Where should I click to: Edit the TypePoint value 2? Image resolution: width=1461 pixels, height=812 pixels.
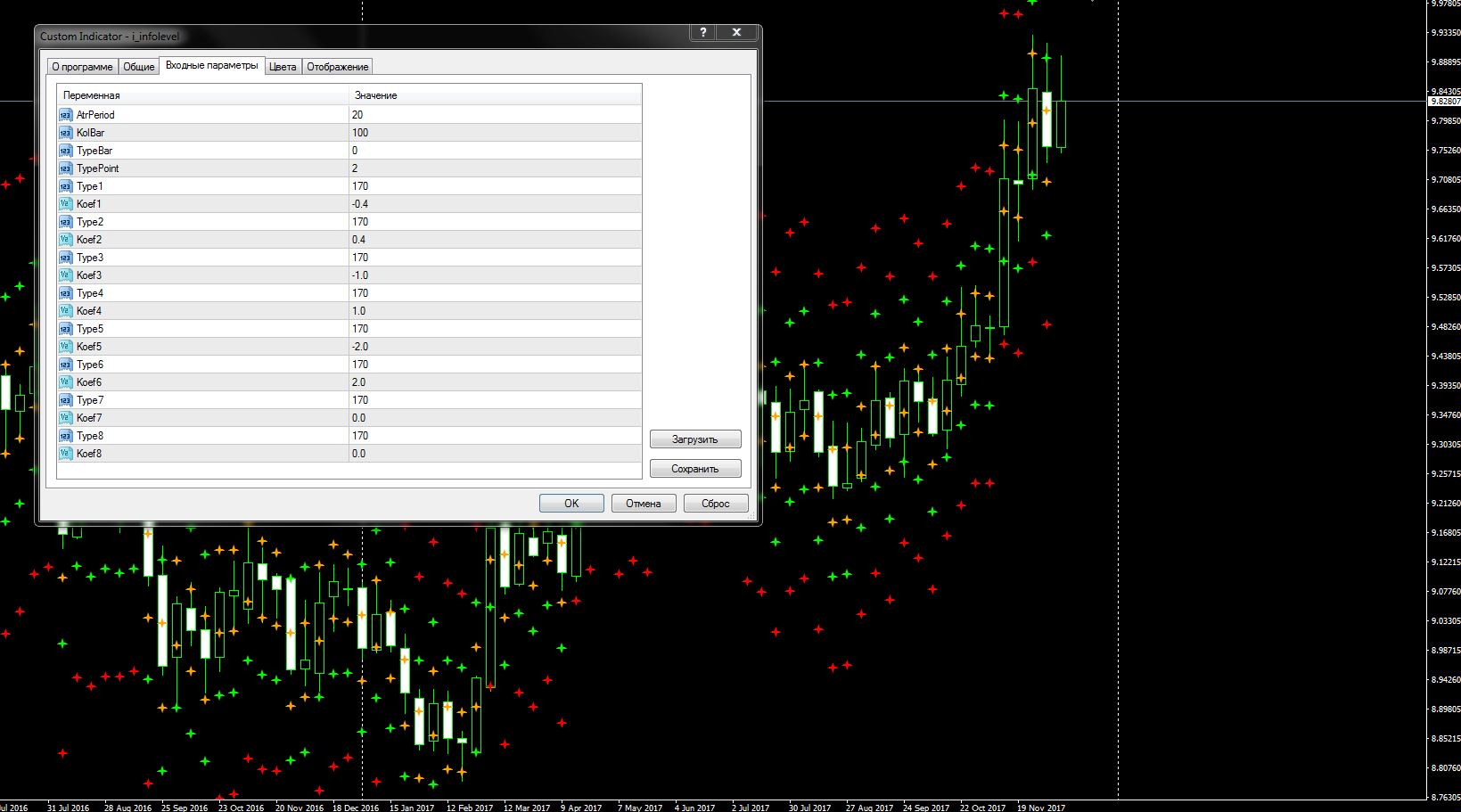[495, 168]
